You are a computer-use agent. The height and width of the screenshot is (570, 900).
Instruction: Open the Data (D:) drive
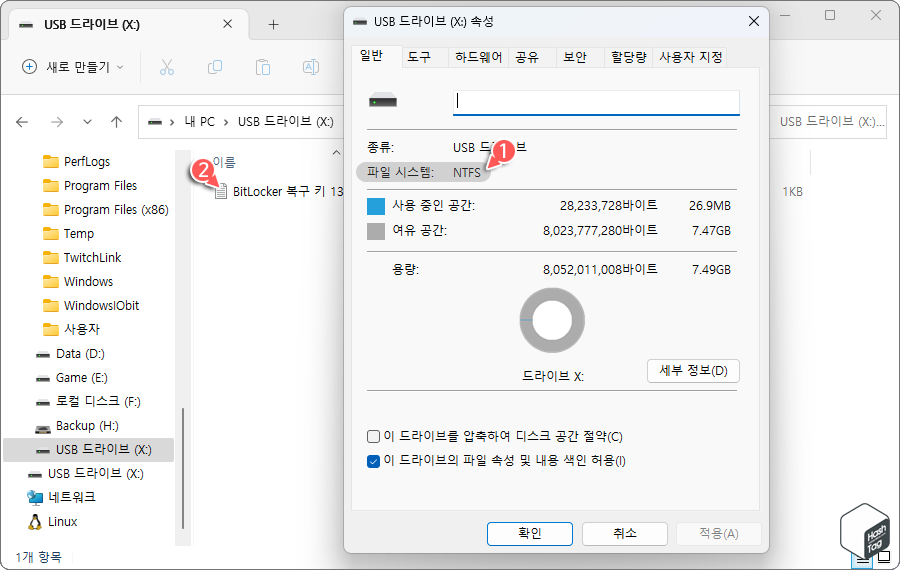point(70,354)
